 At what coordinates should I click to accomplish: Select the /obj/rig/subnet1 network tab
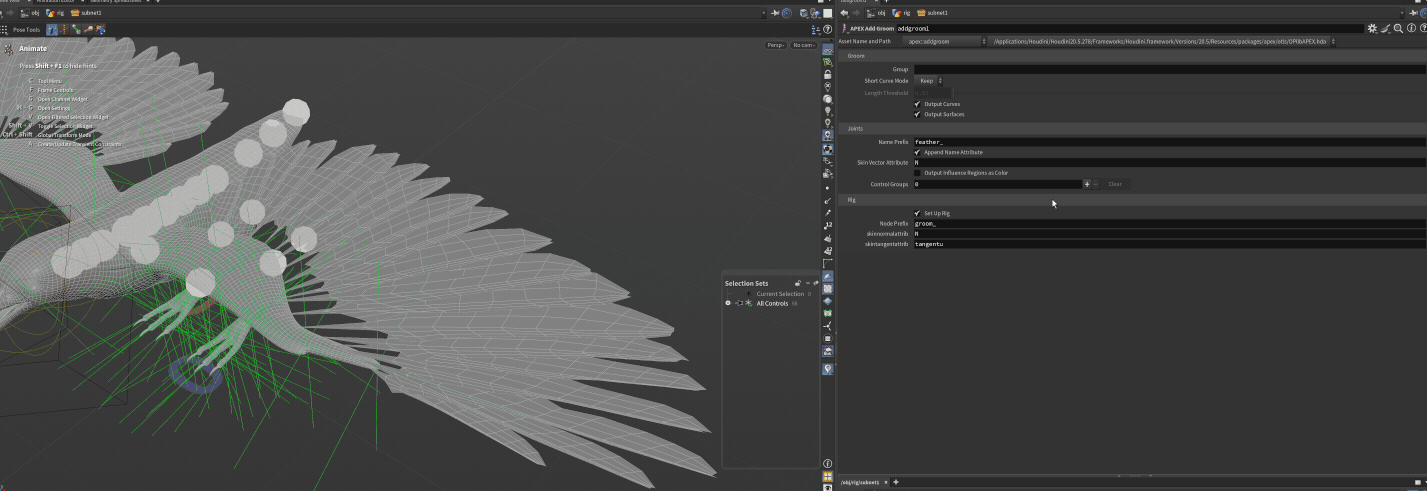pos(860,482)
